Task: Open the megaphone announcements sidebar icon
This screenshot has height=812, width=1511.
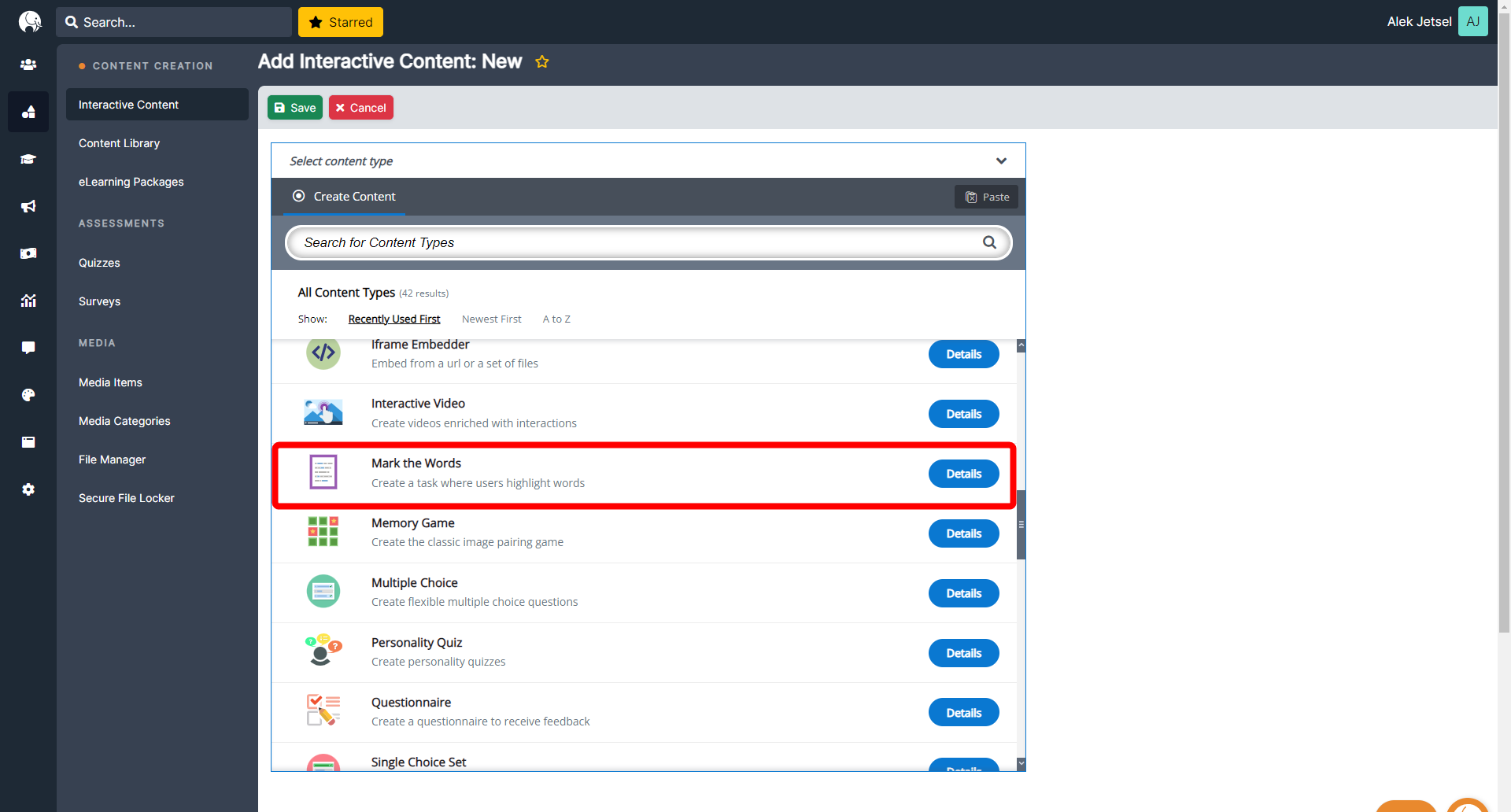Action: [x=28, y=206]
